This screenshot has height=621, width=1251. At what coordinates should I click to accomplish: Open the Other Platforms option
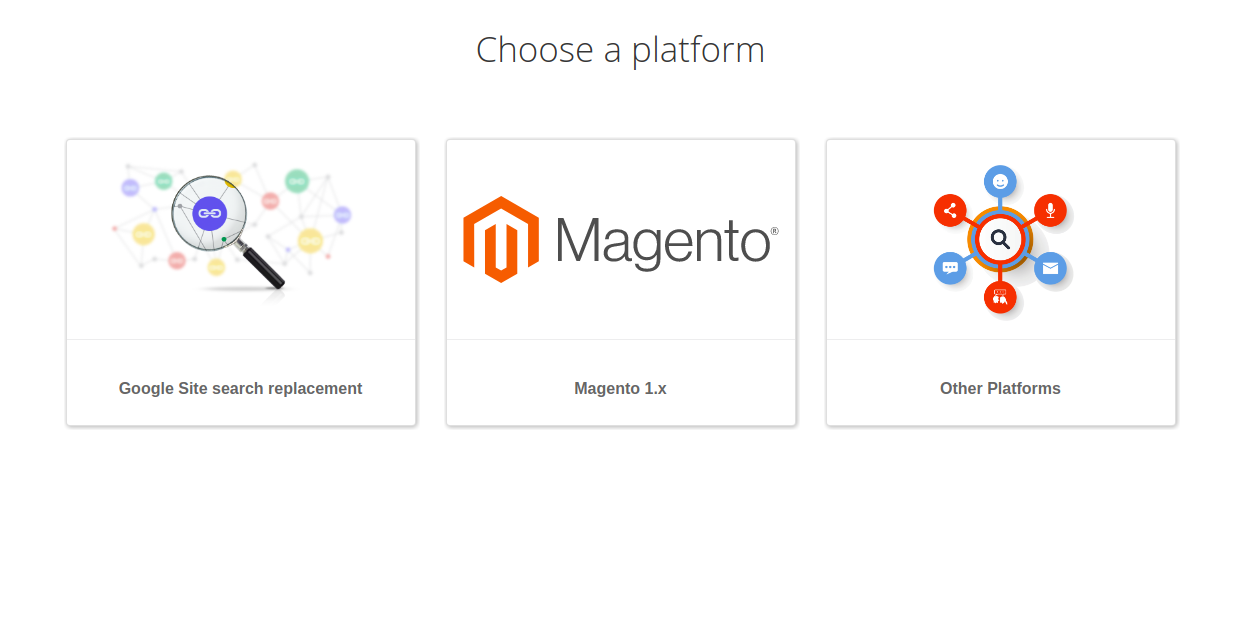coord(1000,283)
